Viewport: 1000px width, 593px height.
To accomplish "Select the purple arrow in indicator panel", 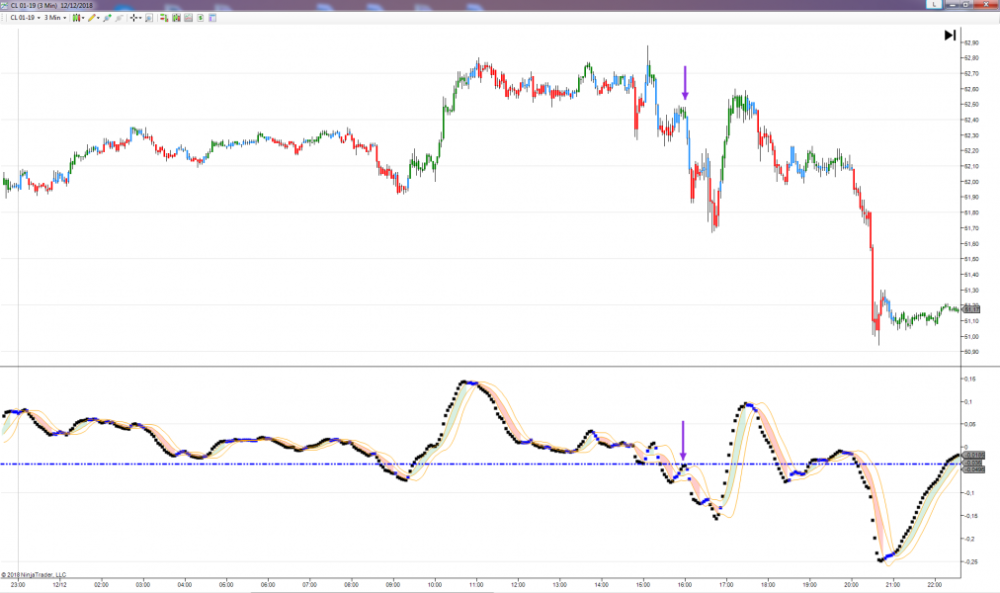I will pyautogui.click(x=683, y=438).
